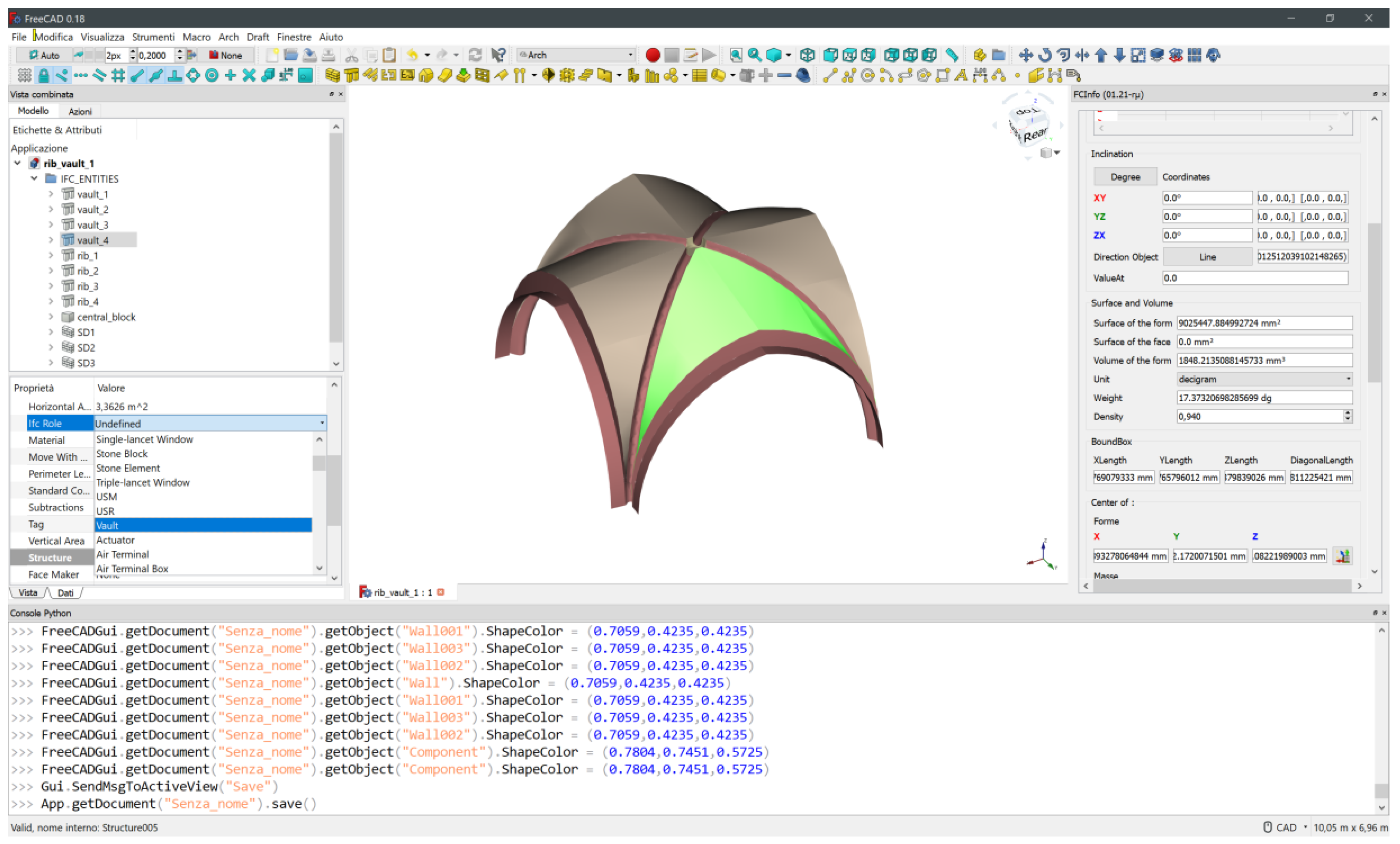Toggle the snap lock button
1400x844 pixels.
coord(43,75)
